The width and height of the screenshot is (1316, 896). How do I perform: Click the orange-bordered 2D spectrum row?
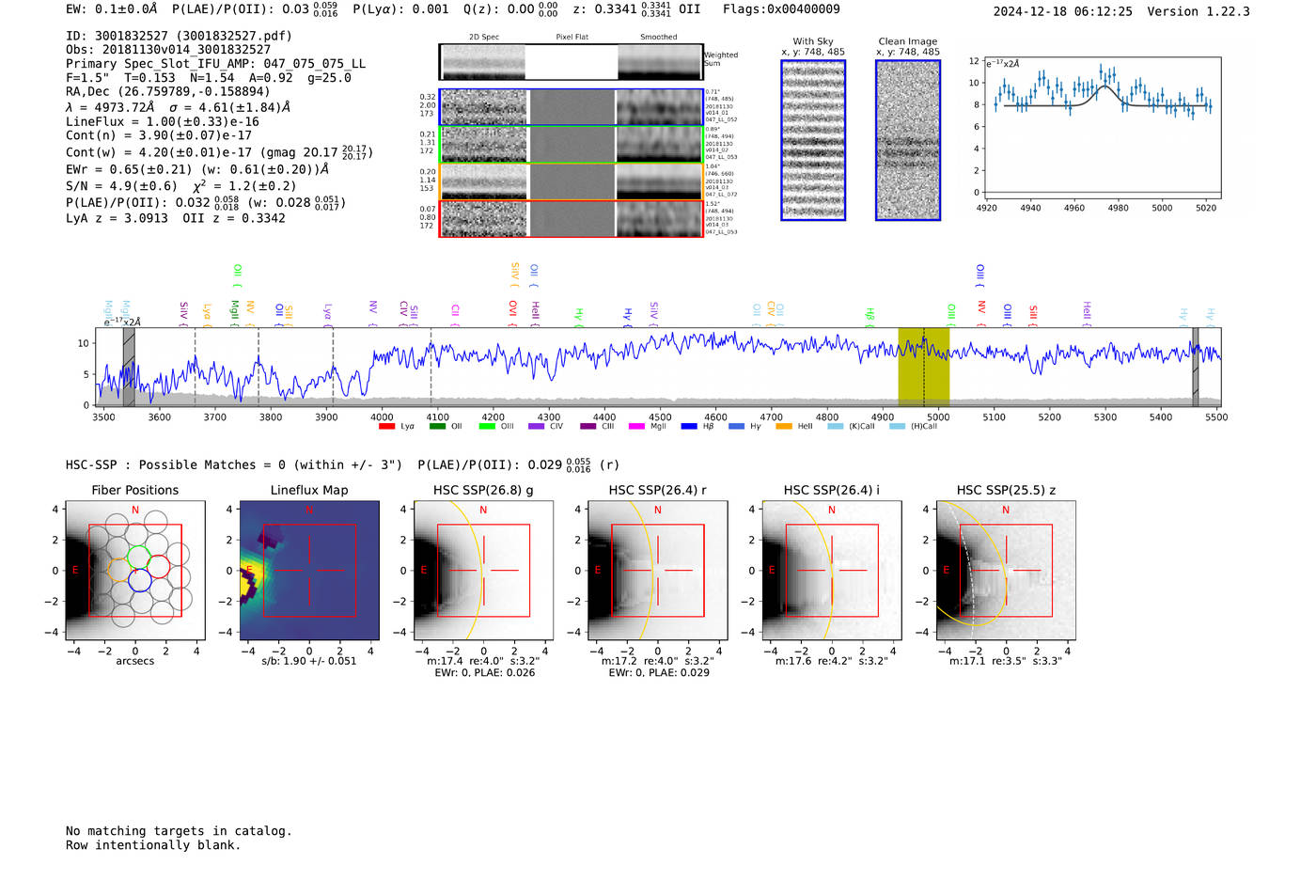coord(571,181)
